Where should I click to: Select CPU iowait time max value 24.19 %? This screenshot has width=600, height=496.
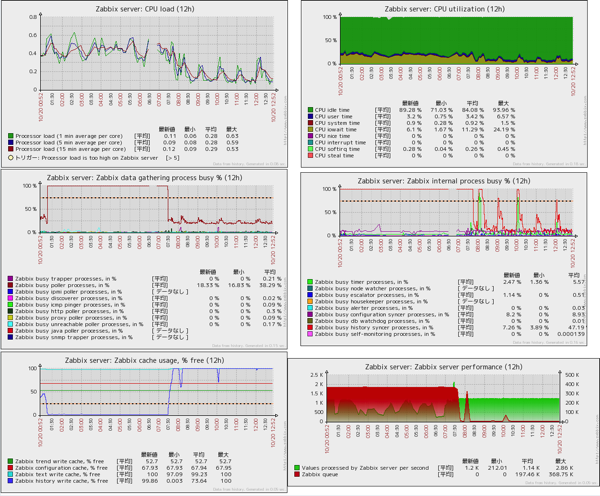point(504,129)
